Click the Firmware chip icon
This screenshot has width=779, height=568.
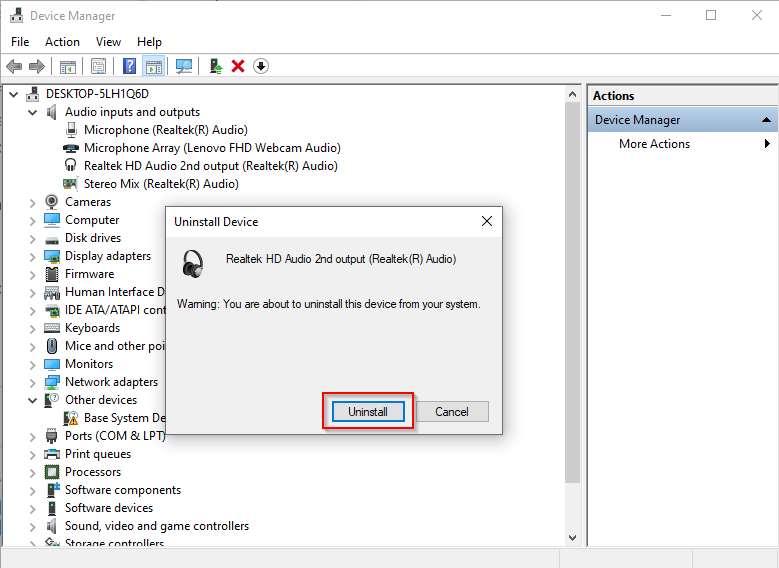tap(52, 274)
